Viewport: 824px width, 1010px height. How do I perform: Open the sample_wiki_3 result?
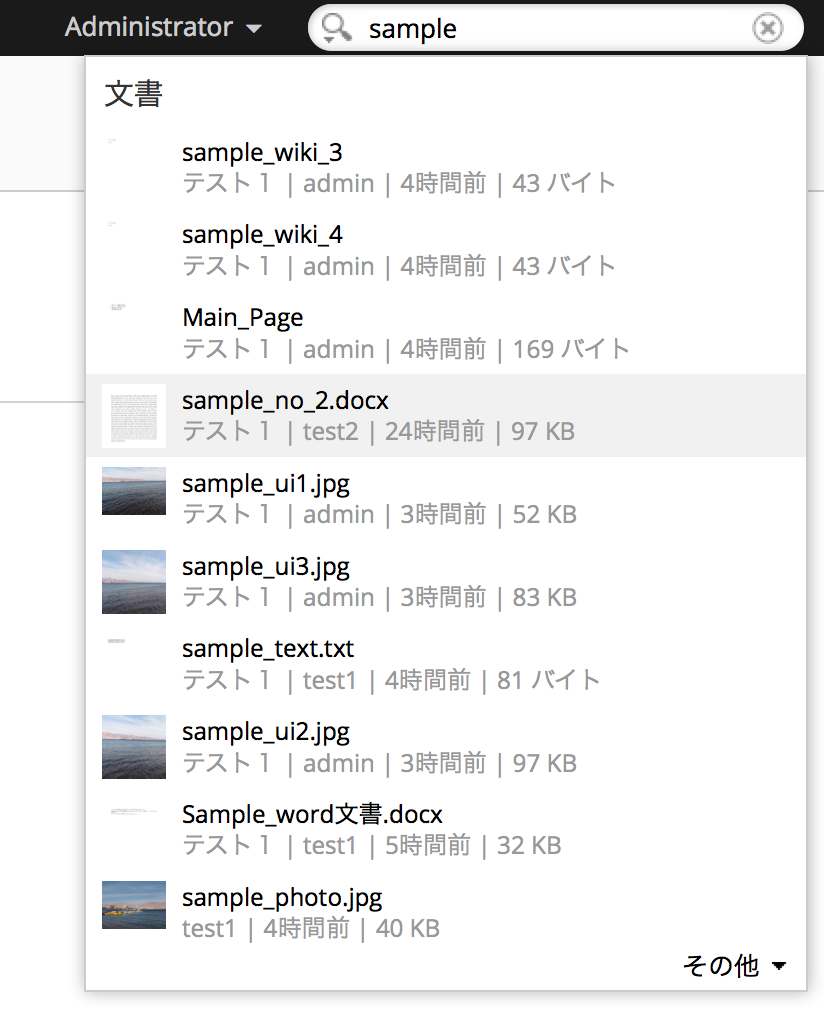262,152
